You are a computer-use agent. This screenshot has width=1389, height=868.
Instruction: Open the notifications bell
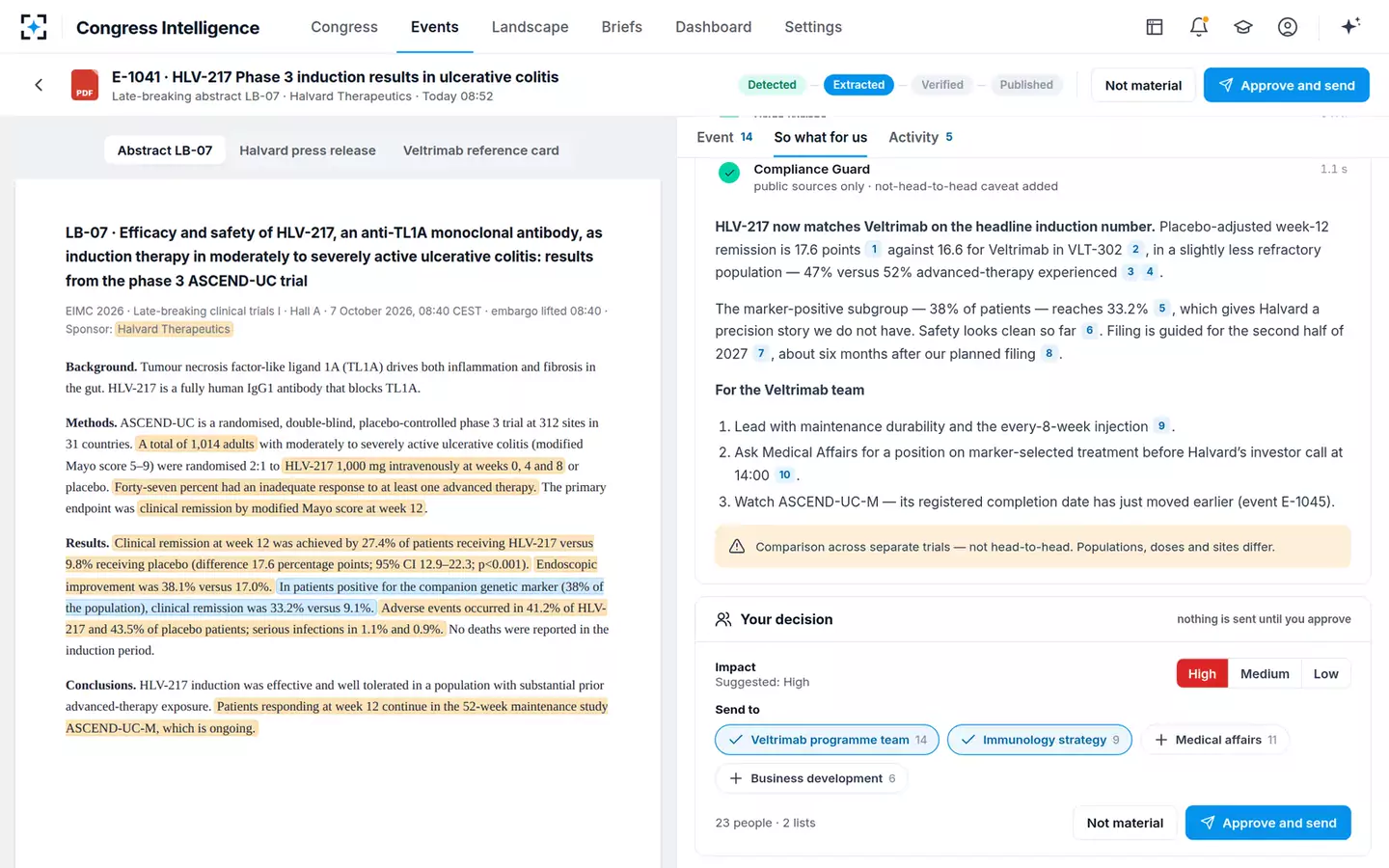click(x=1199, y=27)
